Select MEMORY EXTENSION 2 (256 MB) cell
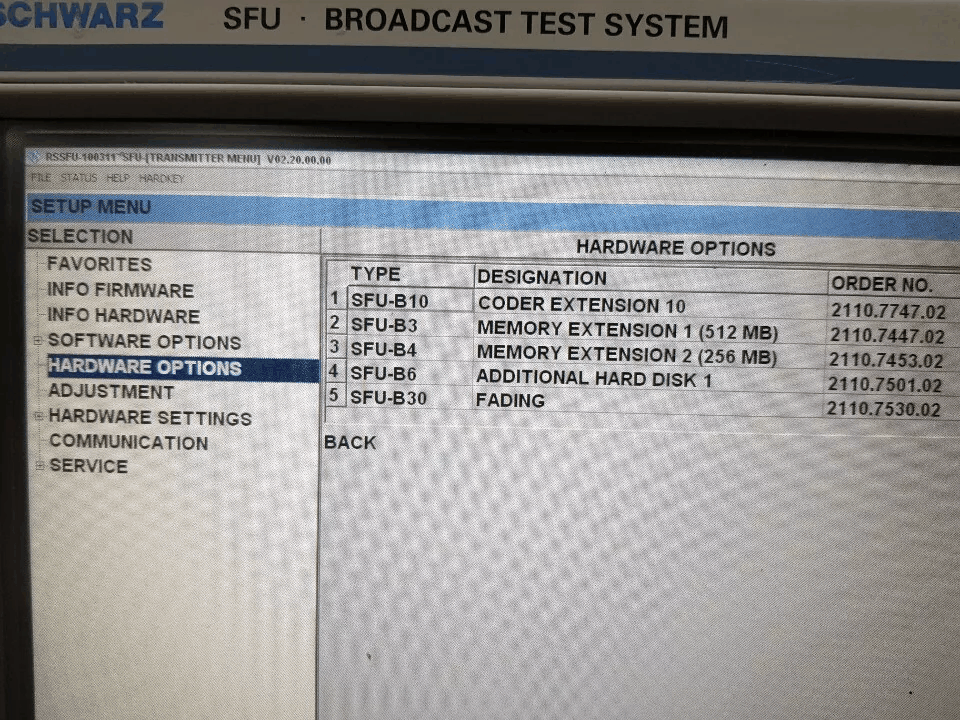Viewport: 960px width, 720px height. click(x=650, y=355)
